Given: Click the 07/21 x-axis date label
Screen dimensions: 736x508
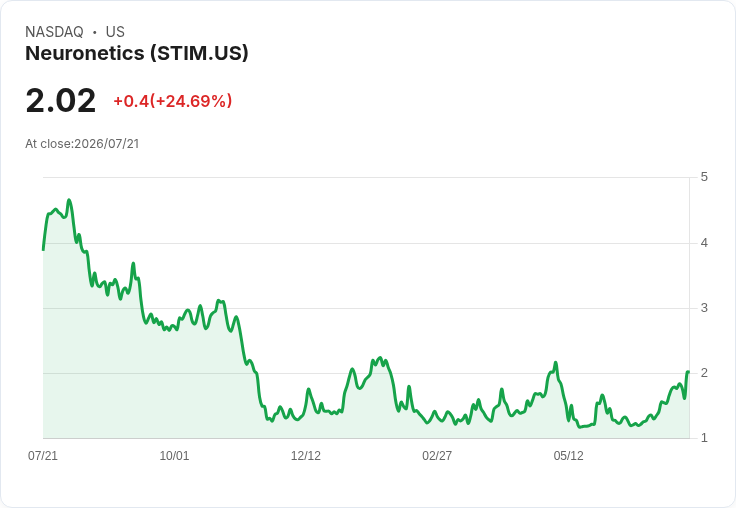Looking at the screenshot, I should click(43, 456).
